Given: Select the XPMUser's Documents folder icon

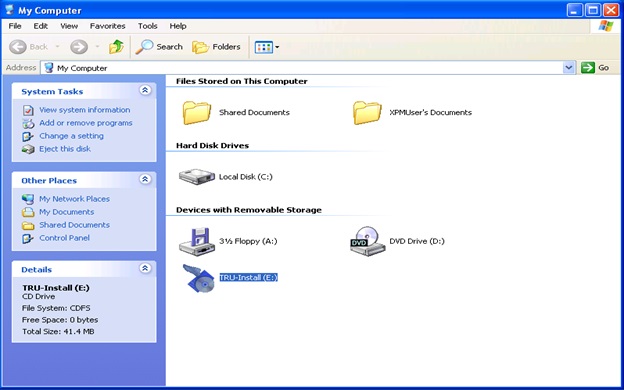Looking at the screenshot, I should pyautogui.click(x=367, y=113).
